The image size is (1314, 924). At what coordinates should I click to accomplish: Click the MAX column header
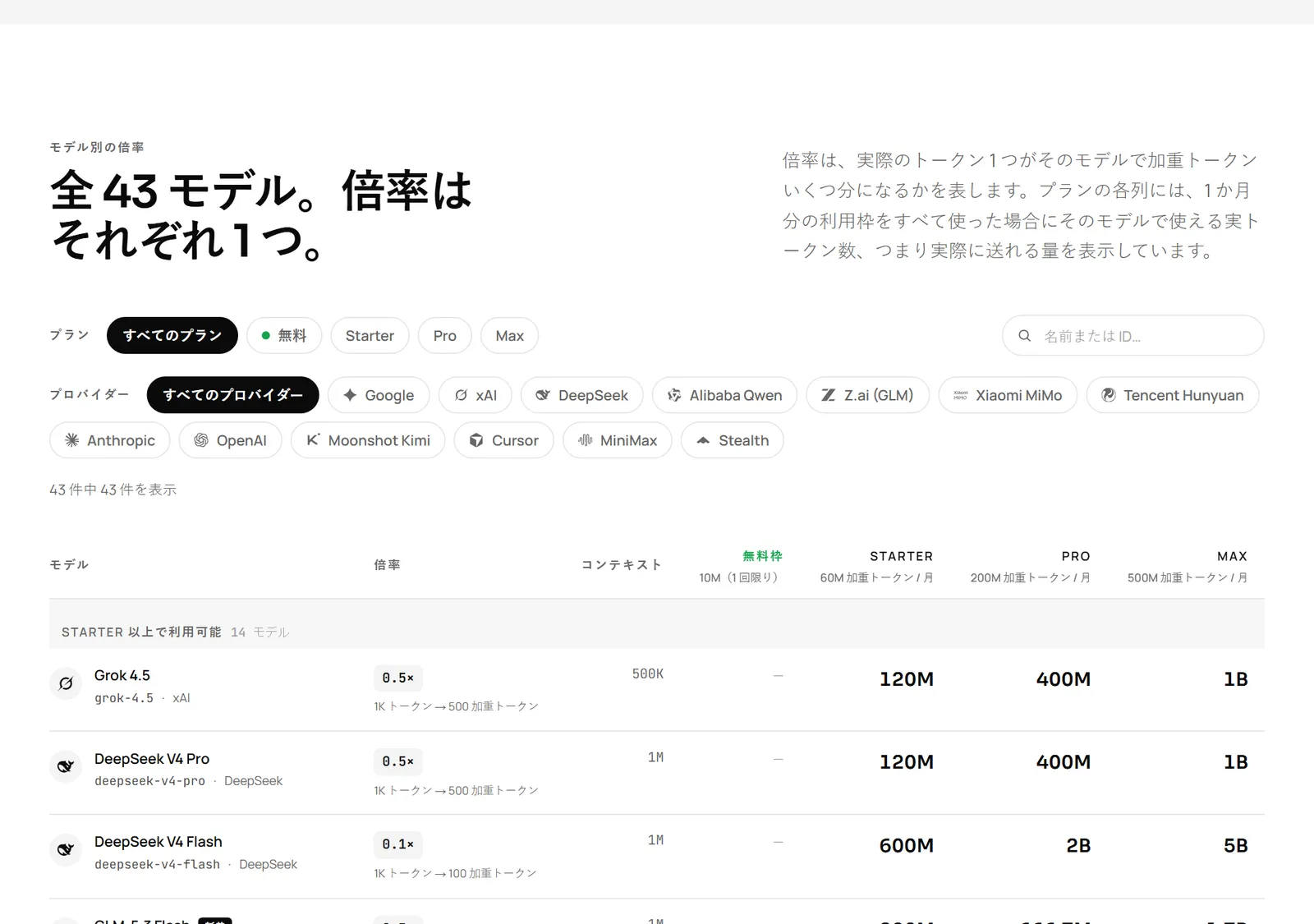(1232, 556)
